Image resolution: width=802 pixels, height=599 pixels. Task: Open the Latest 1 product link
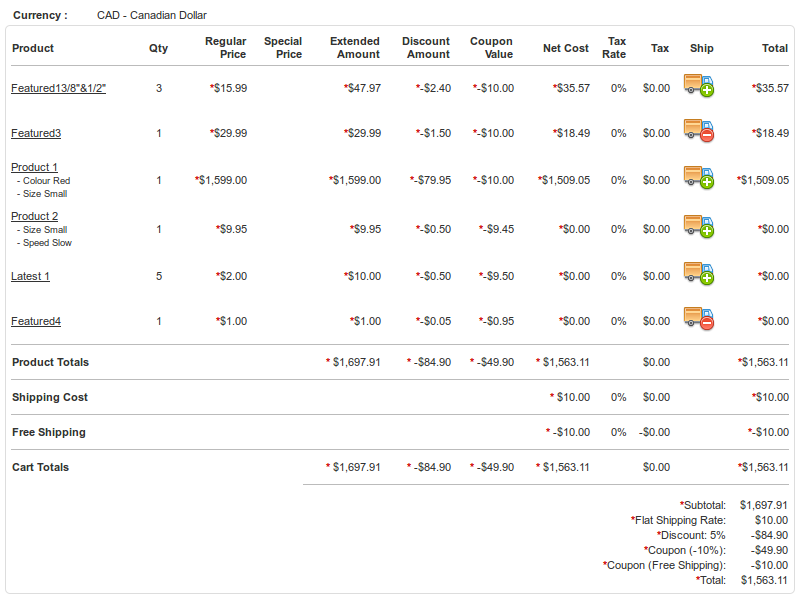(x=30, y=276)
